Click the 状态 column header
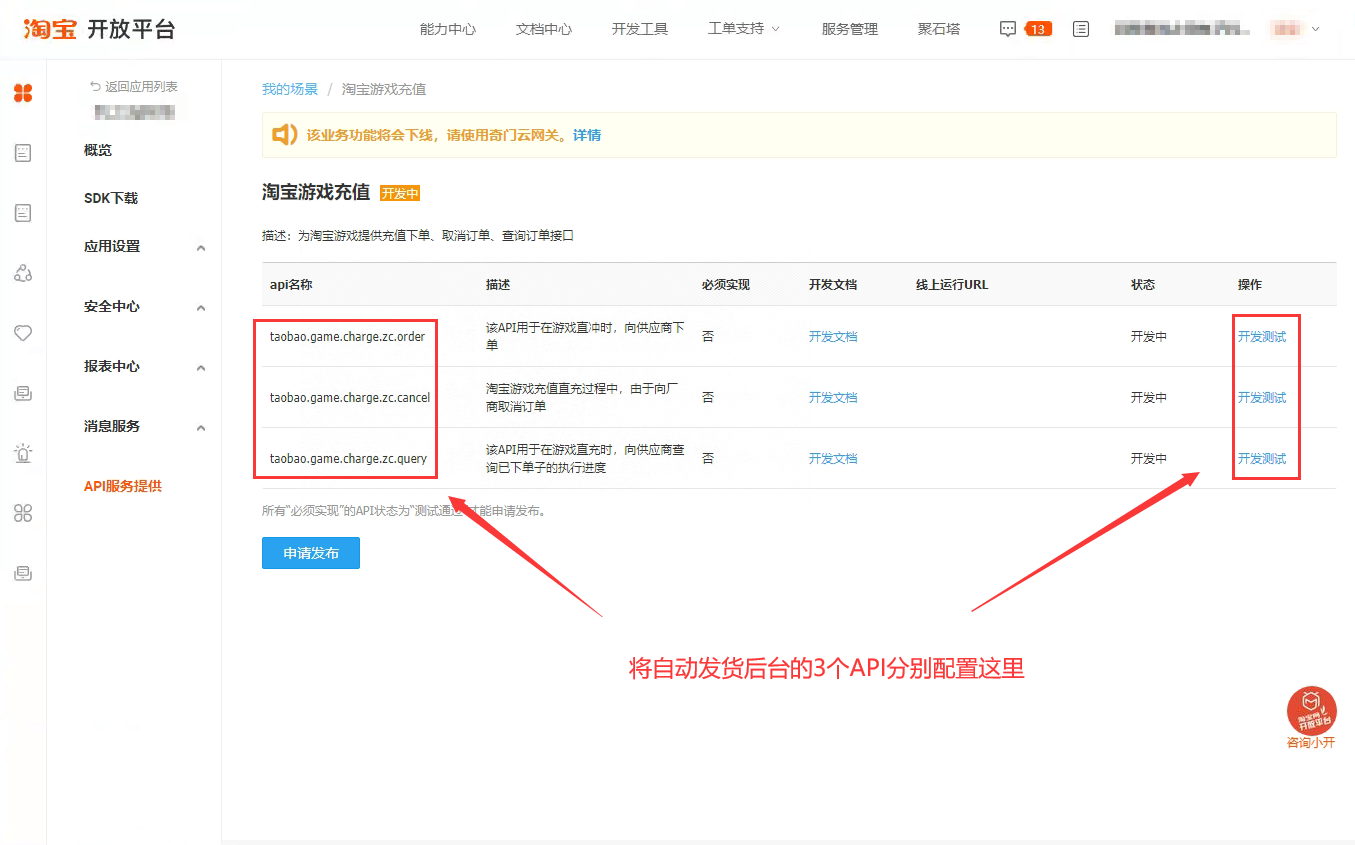Screen dimensions: 1355x845 1143,285
